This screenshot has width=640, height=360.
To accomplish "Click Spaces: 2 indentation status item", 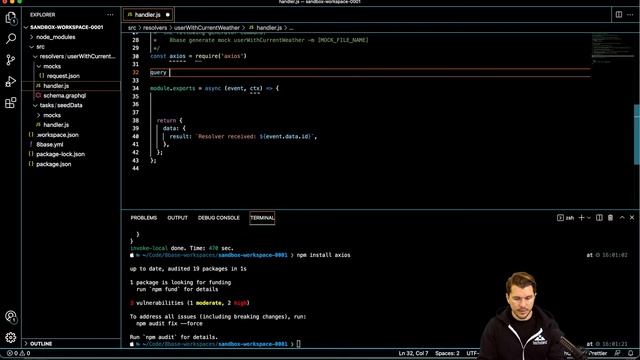I will point(447,353).
